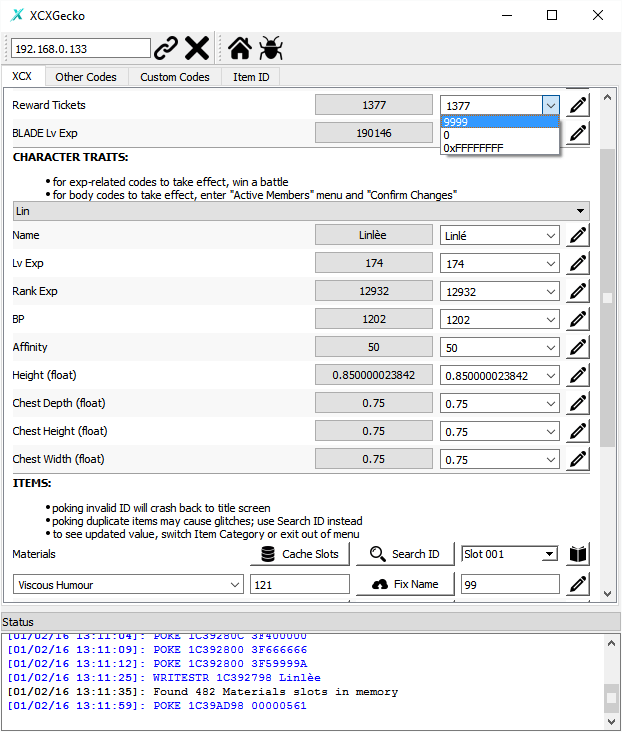
Task: Click the pencil icon for Rank Exp
Action: (x=578, y=291)
